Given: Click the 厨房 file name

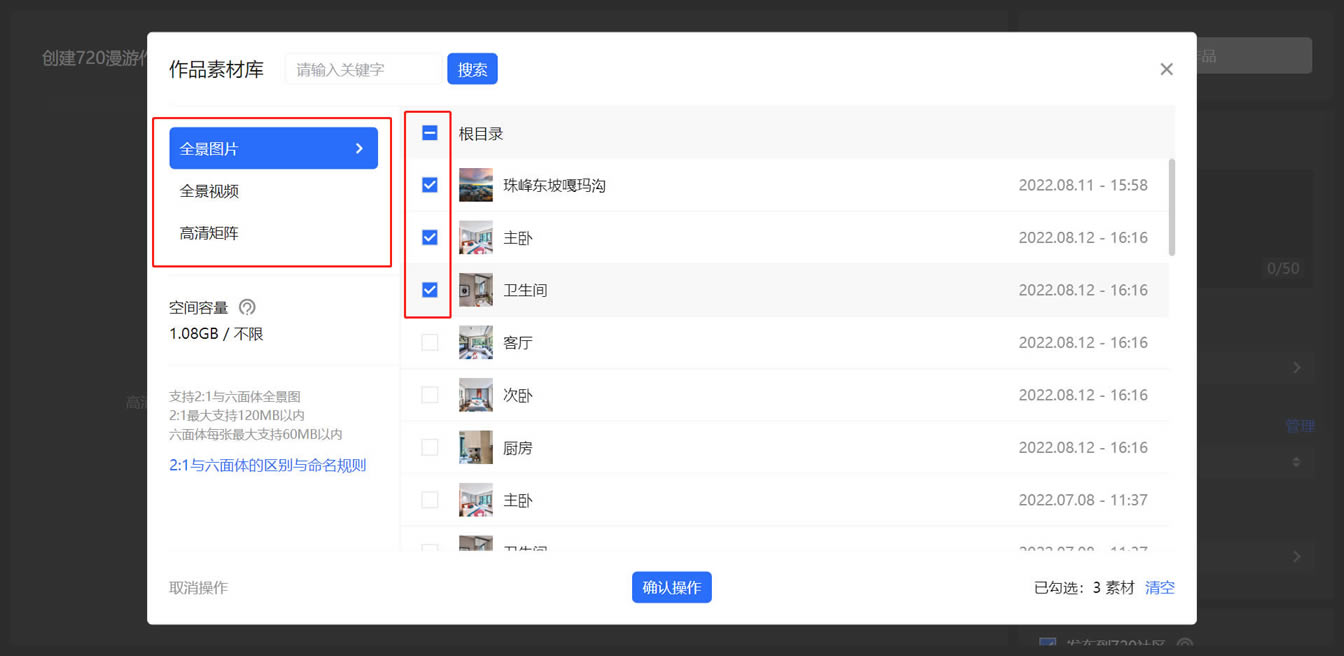Looking at the screenshot, I should (518, 447).
